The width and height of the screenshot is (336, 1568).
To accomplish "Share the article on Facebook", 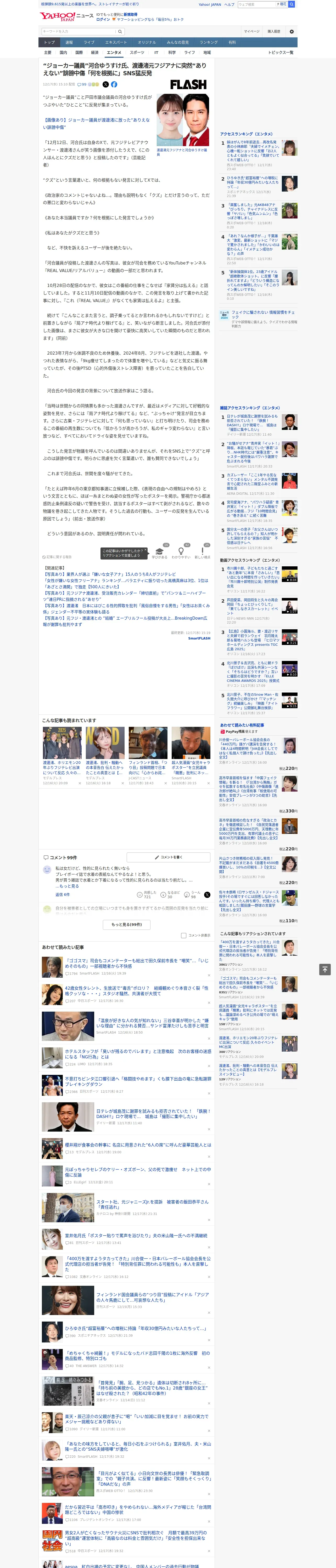I will (114, 85).
